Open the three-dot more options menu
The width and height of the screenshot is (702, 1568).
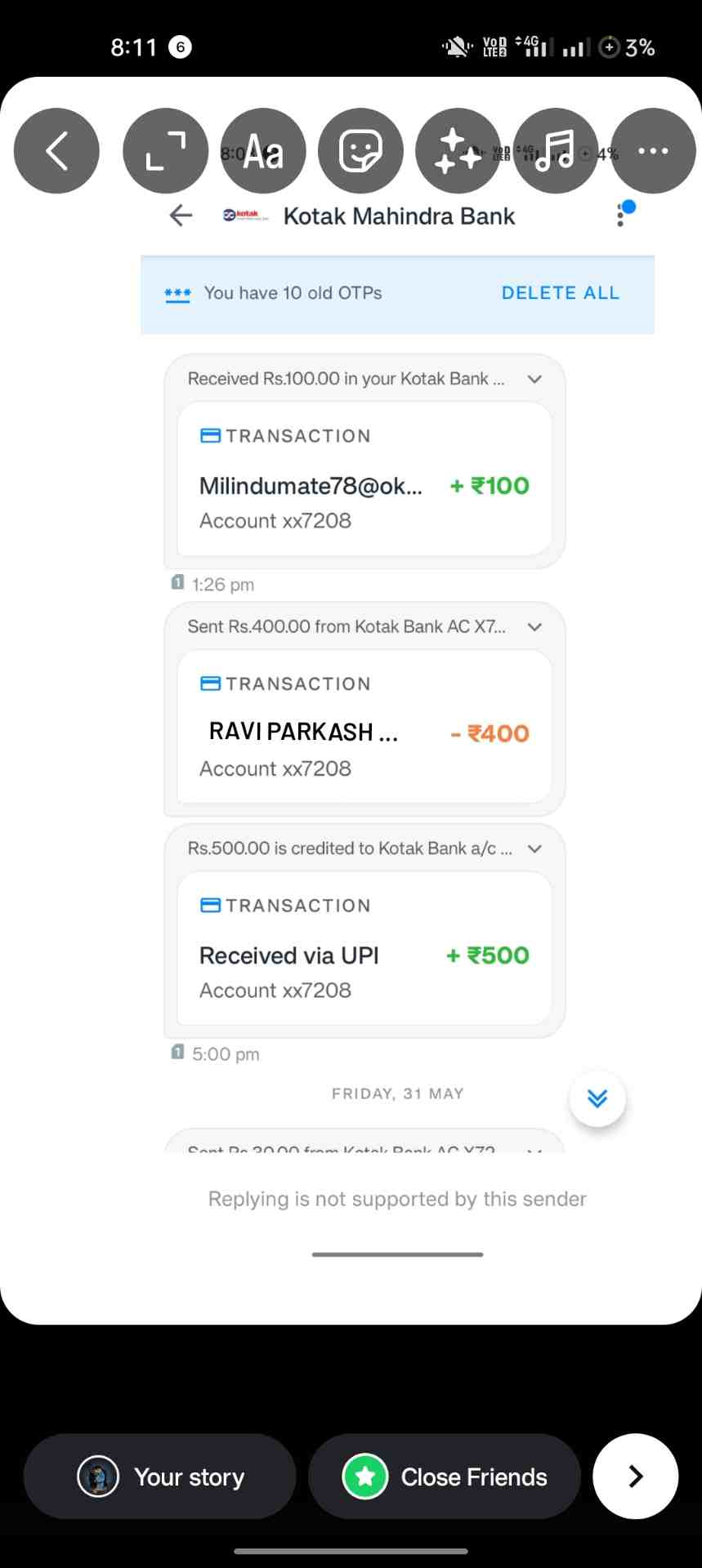(x=653, y=151)
